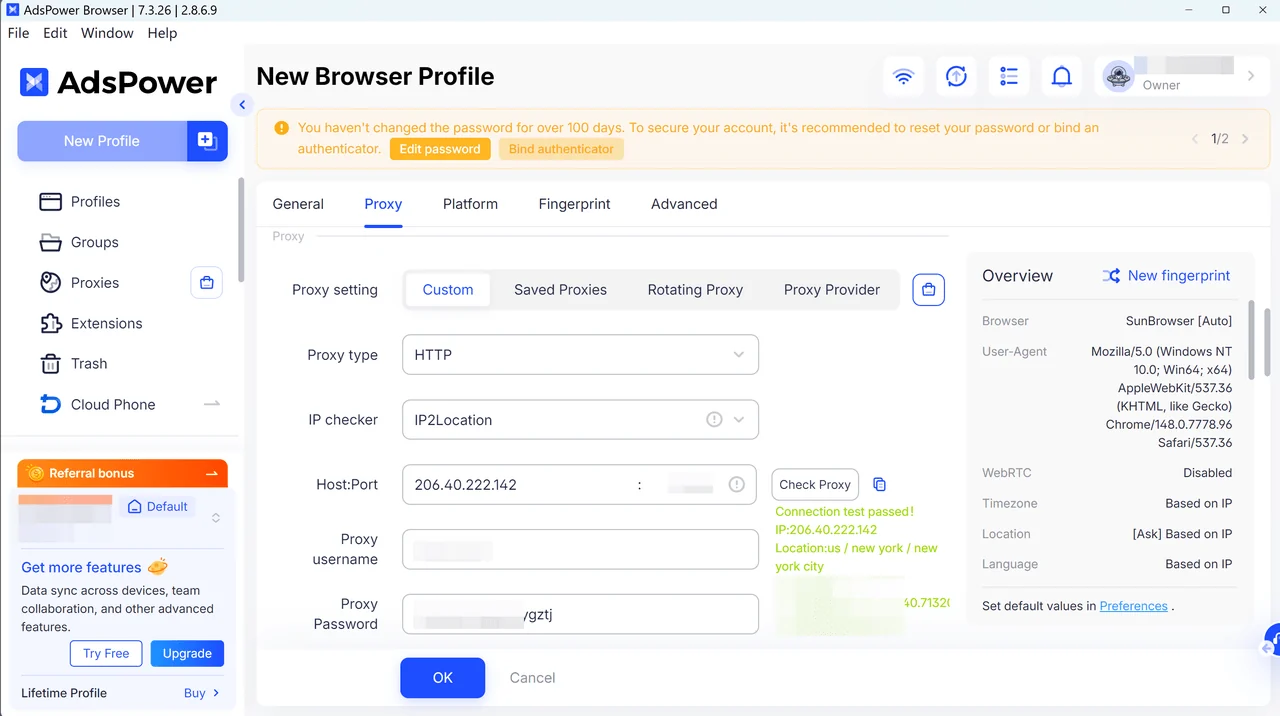This screenshot has height=716, width=1280.
Task: Open the Help menu
Action: coord(162,33)
